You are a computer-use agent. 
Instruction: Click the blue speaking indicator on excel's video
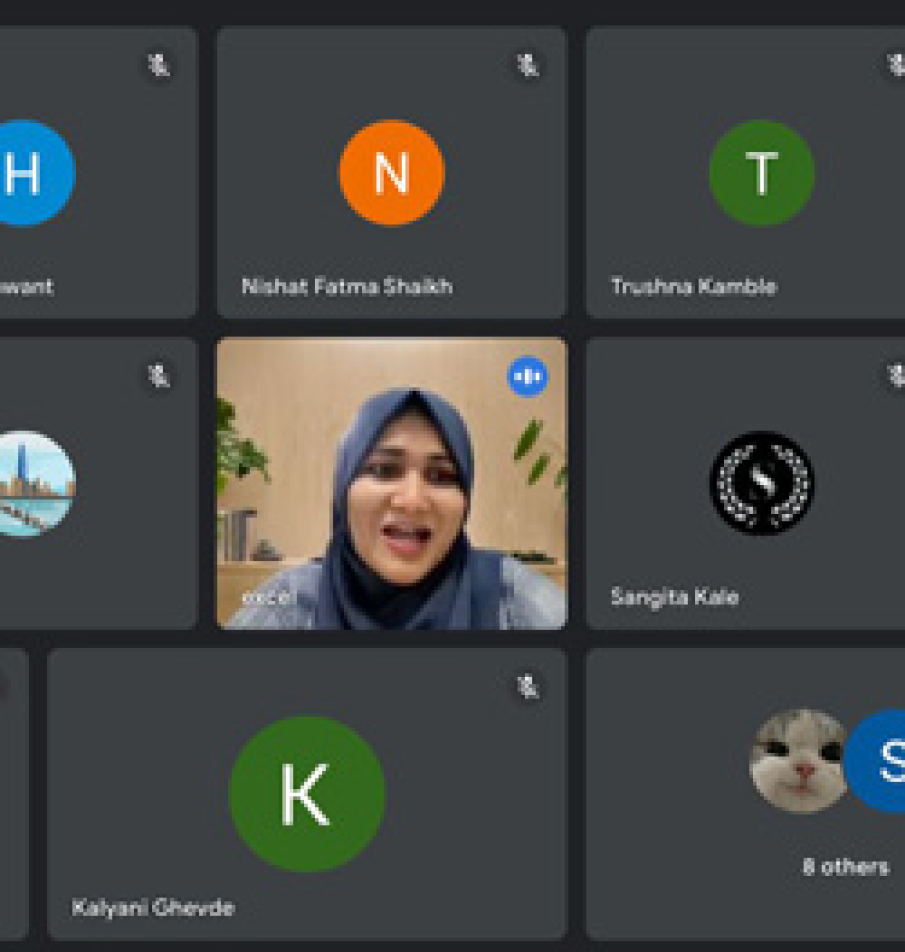pos(528,377)
